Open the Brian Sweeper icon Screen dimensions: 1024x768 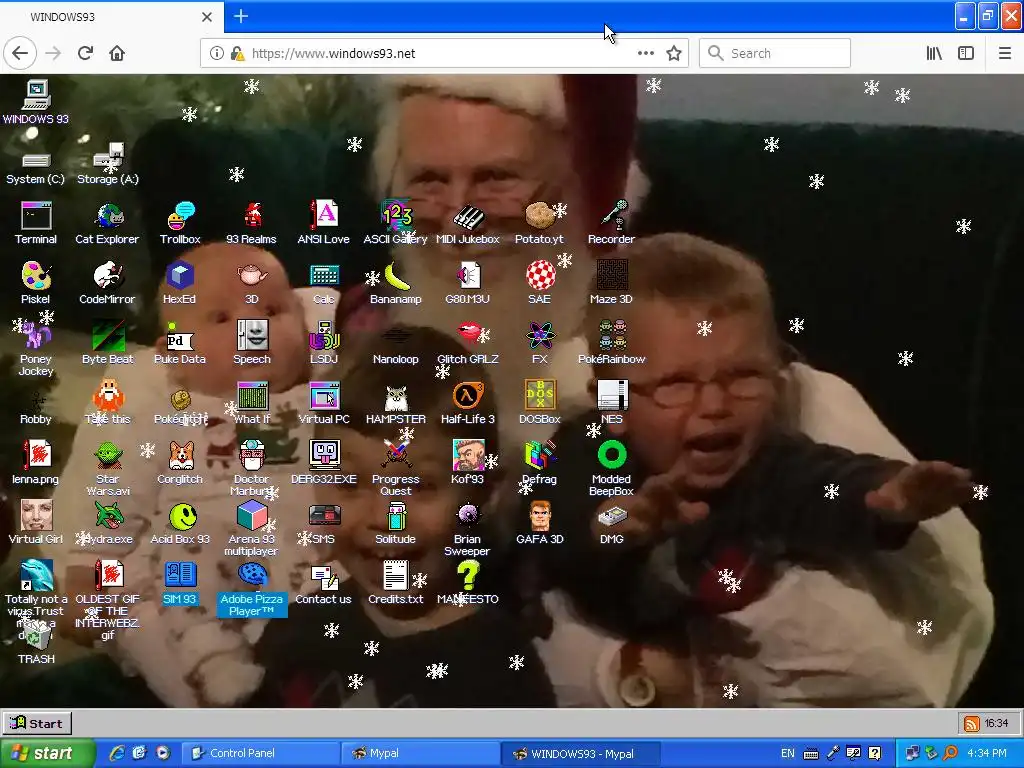pos(468,528)
